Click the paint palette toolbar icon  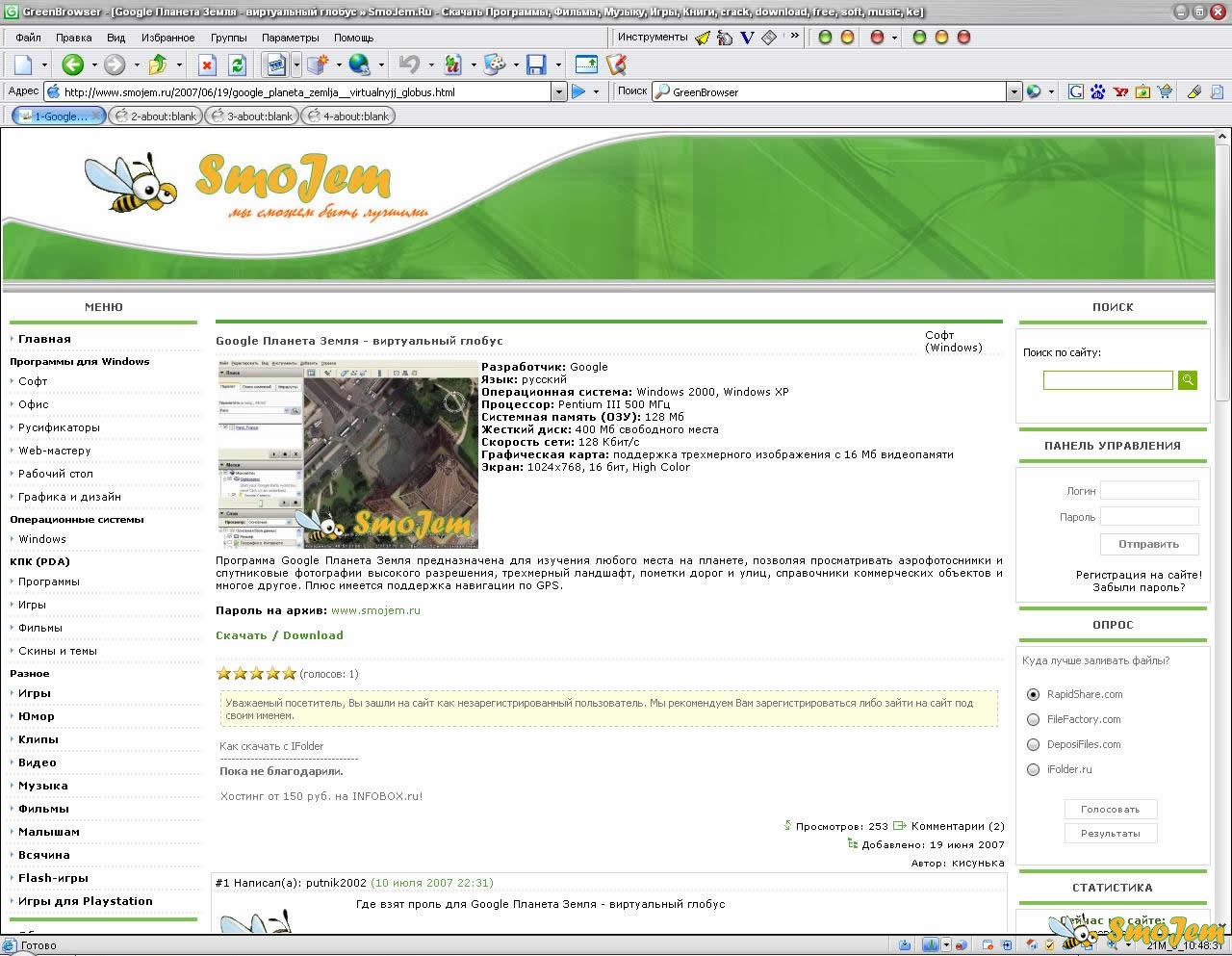point(495,65)
